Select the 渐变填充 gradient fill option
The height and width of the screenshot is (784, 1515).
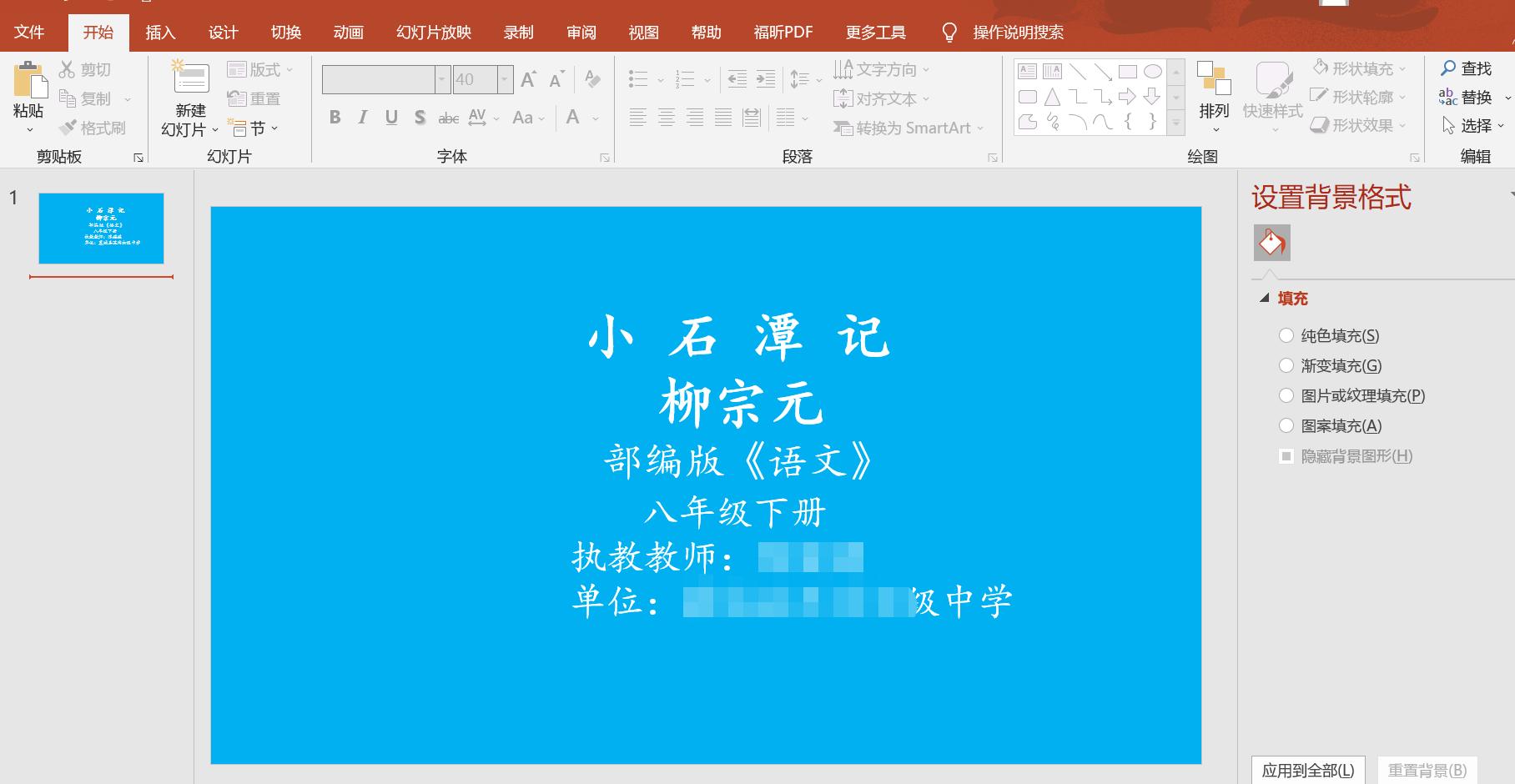(x=1287, y=365)
